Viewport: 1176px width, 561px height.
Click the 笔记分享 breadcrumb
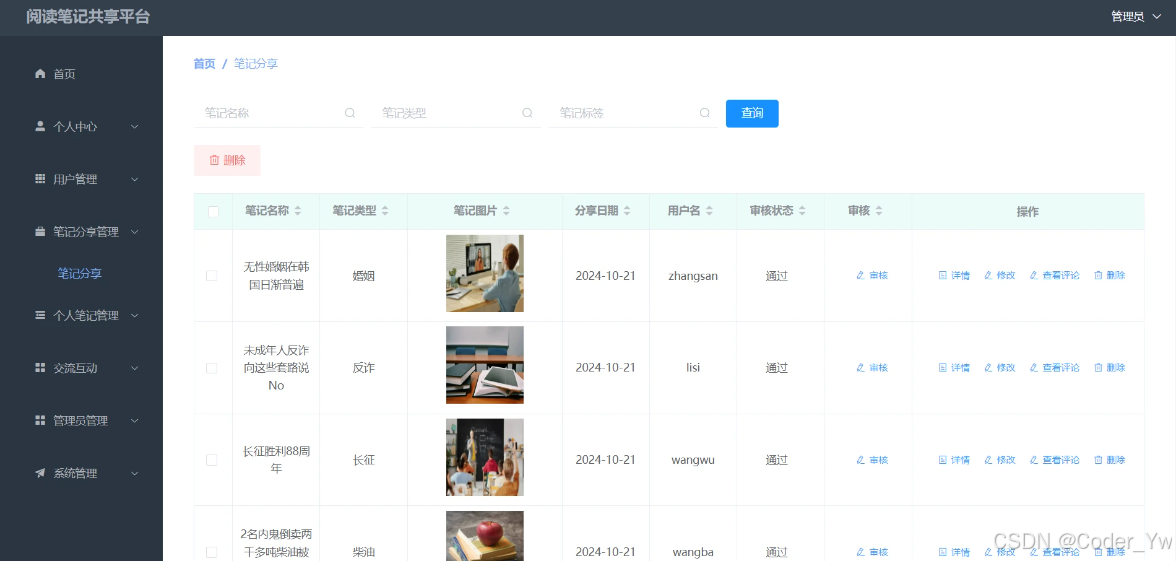[x=256, y=64]
